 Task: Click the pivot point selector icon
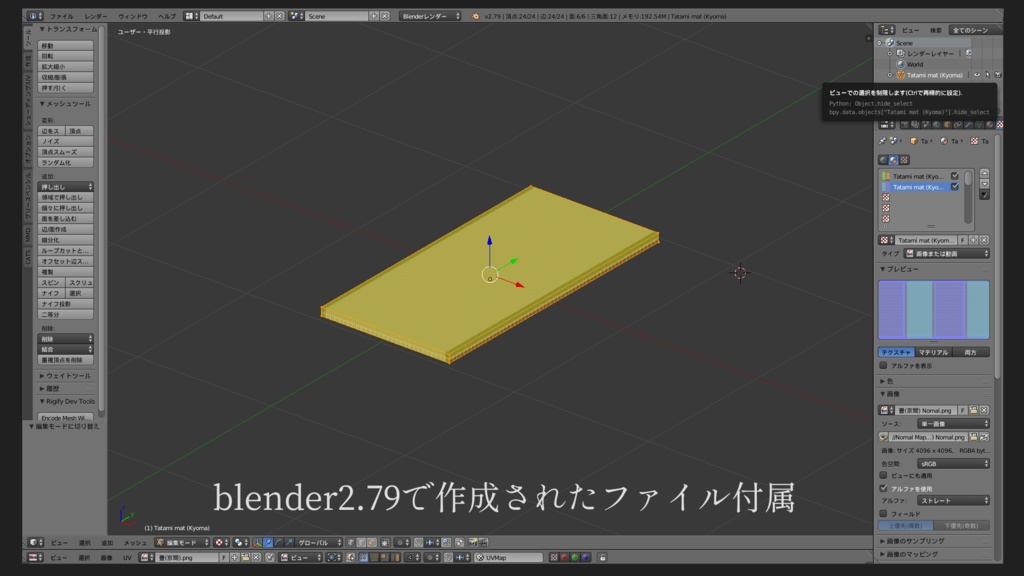pyautogui.click(x=241, y=543)
